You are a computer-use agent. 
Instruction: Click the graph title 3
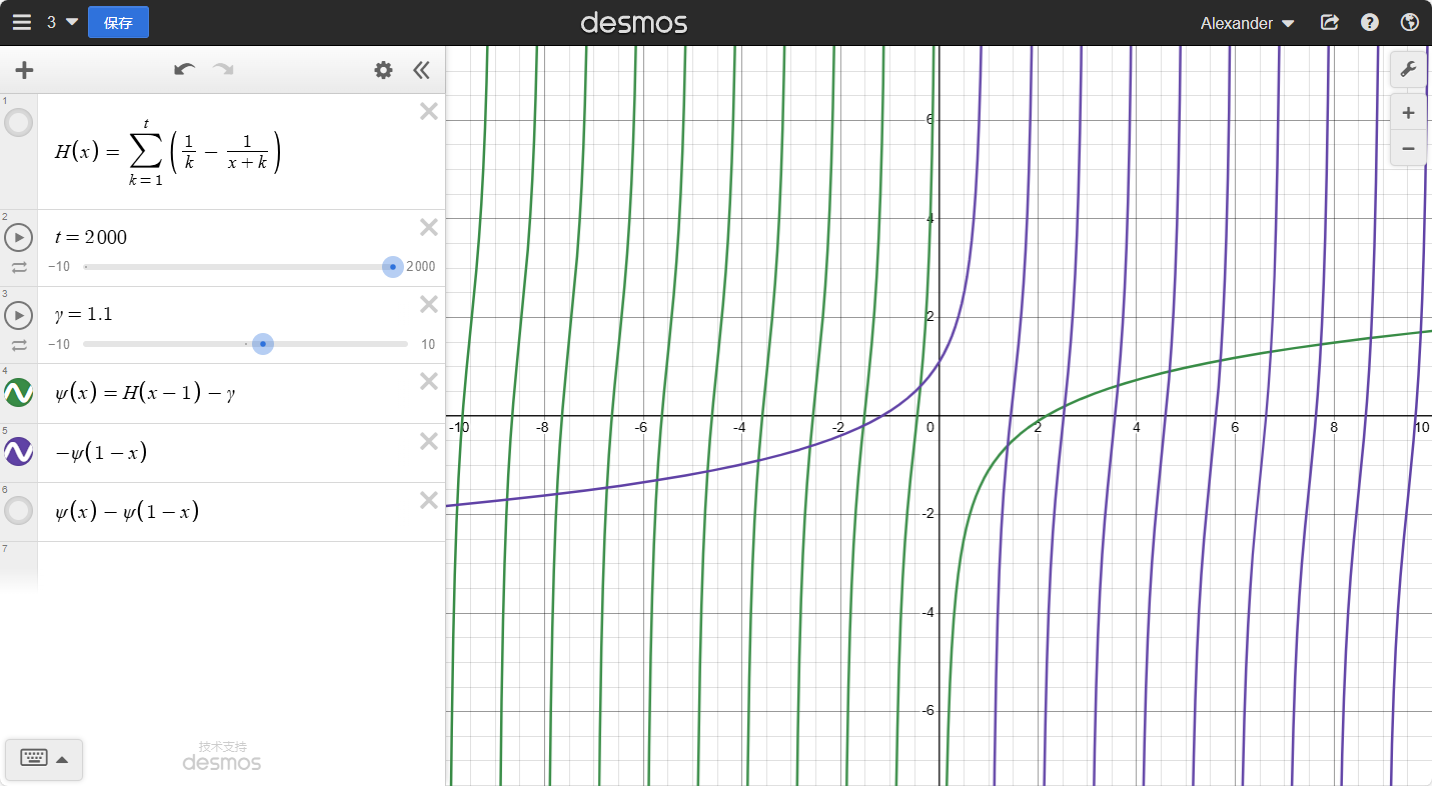coord(51,22)
